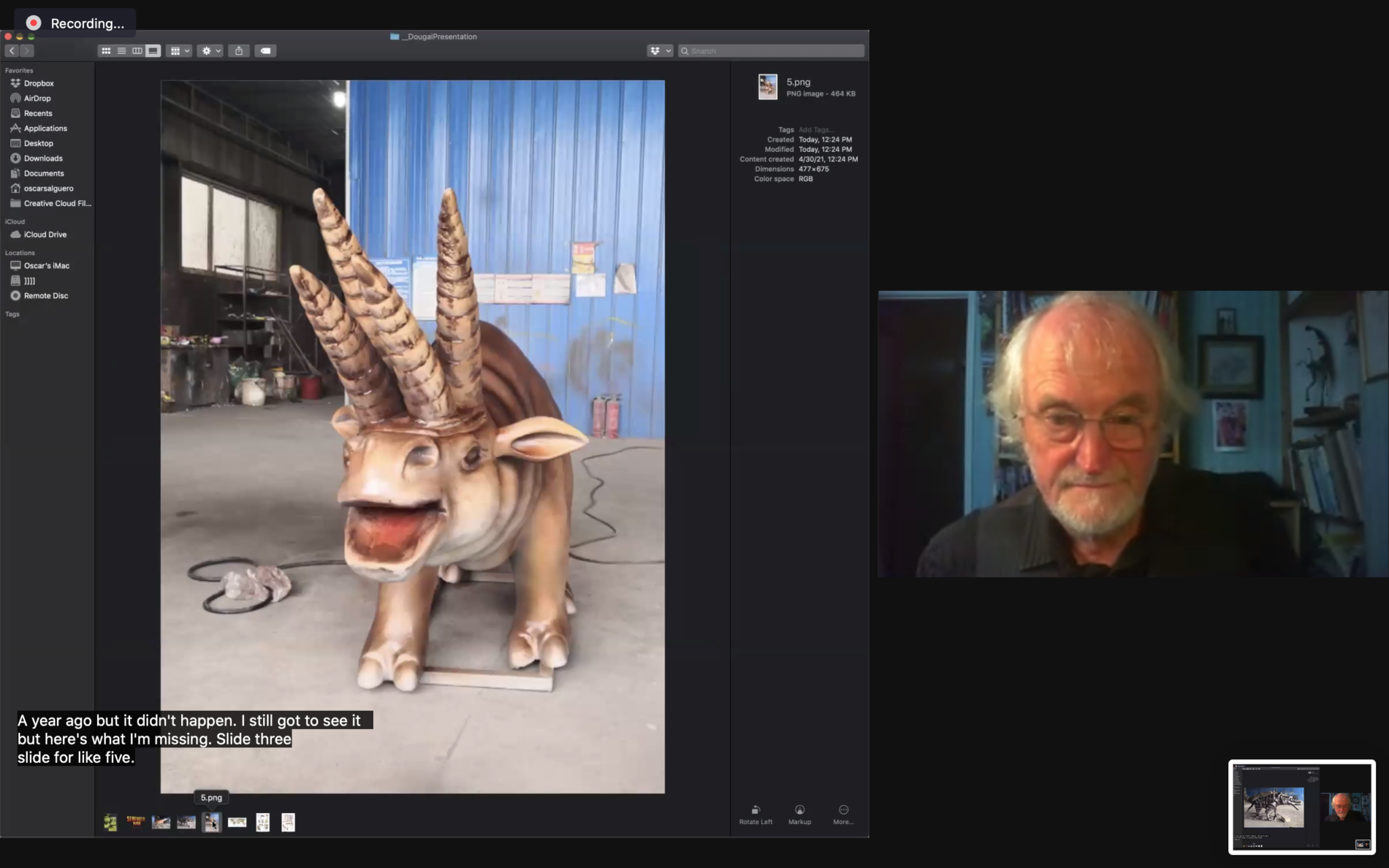Click the Edit Tags icon in the toolbar

tap(265, 51)
